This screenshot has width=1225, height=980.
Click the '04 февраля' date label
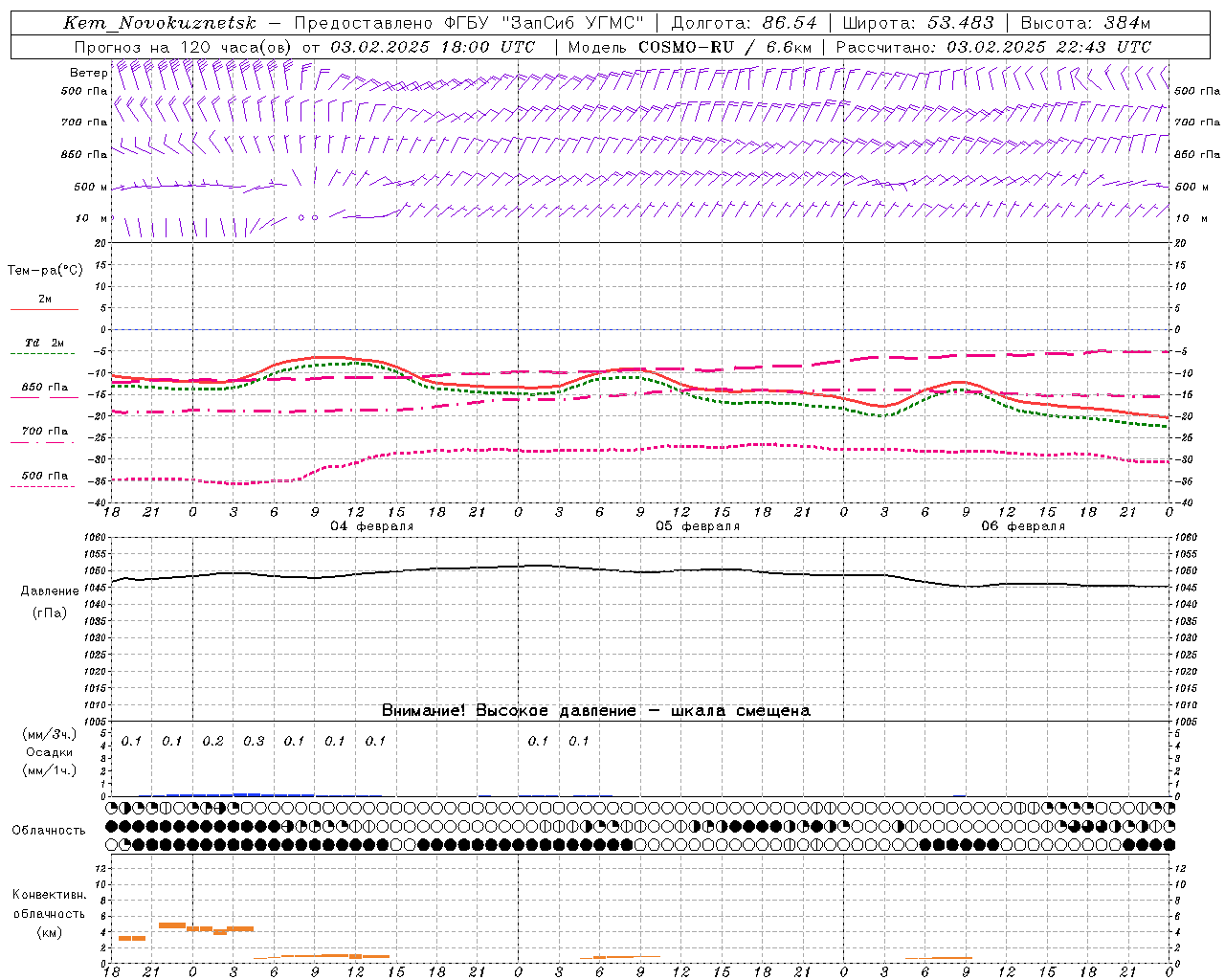[372, 526]
